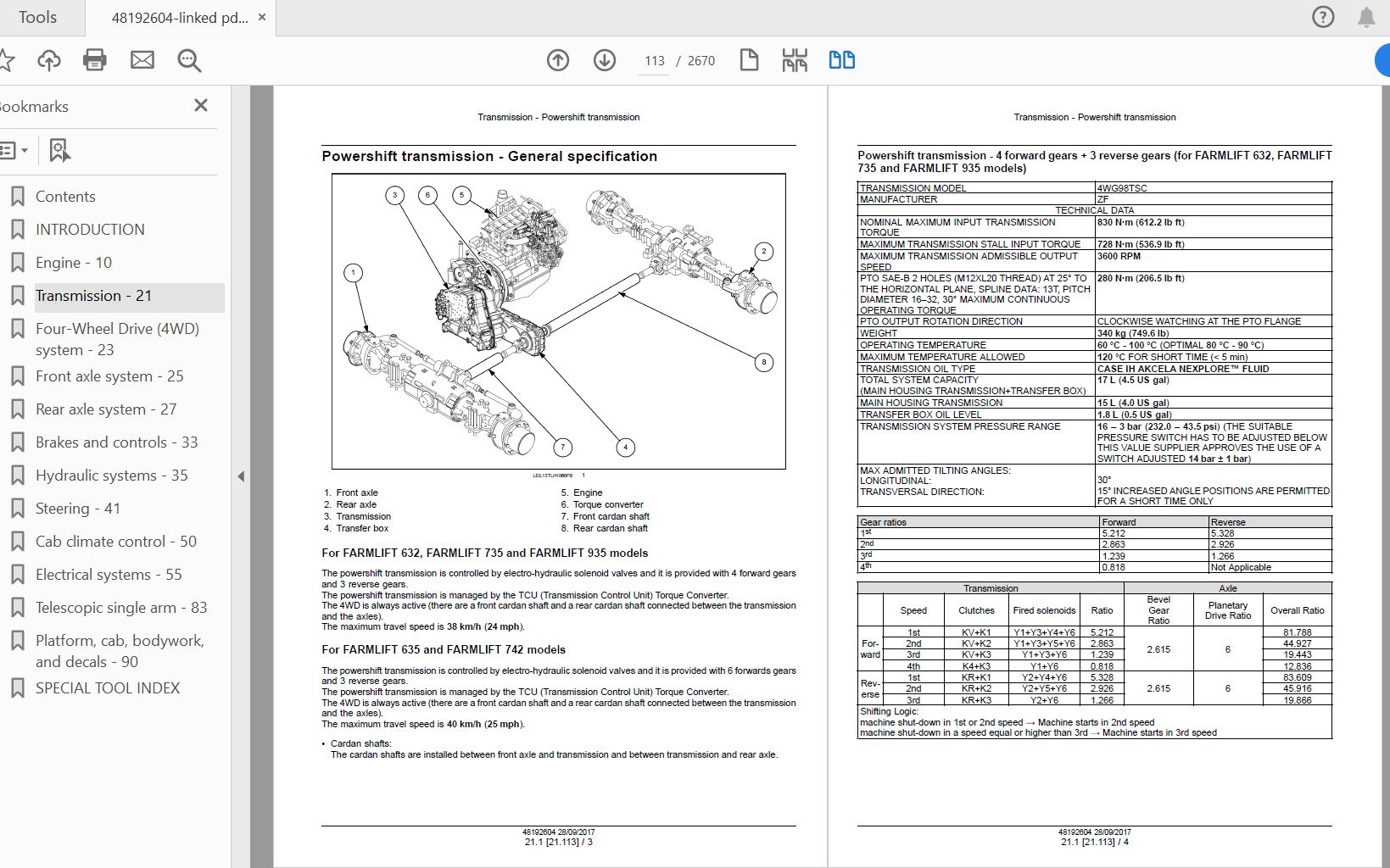Print the document with printer icon
1390x868 pixels.
click(95, 60)
